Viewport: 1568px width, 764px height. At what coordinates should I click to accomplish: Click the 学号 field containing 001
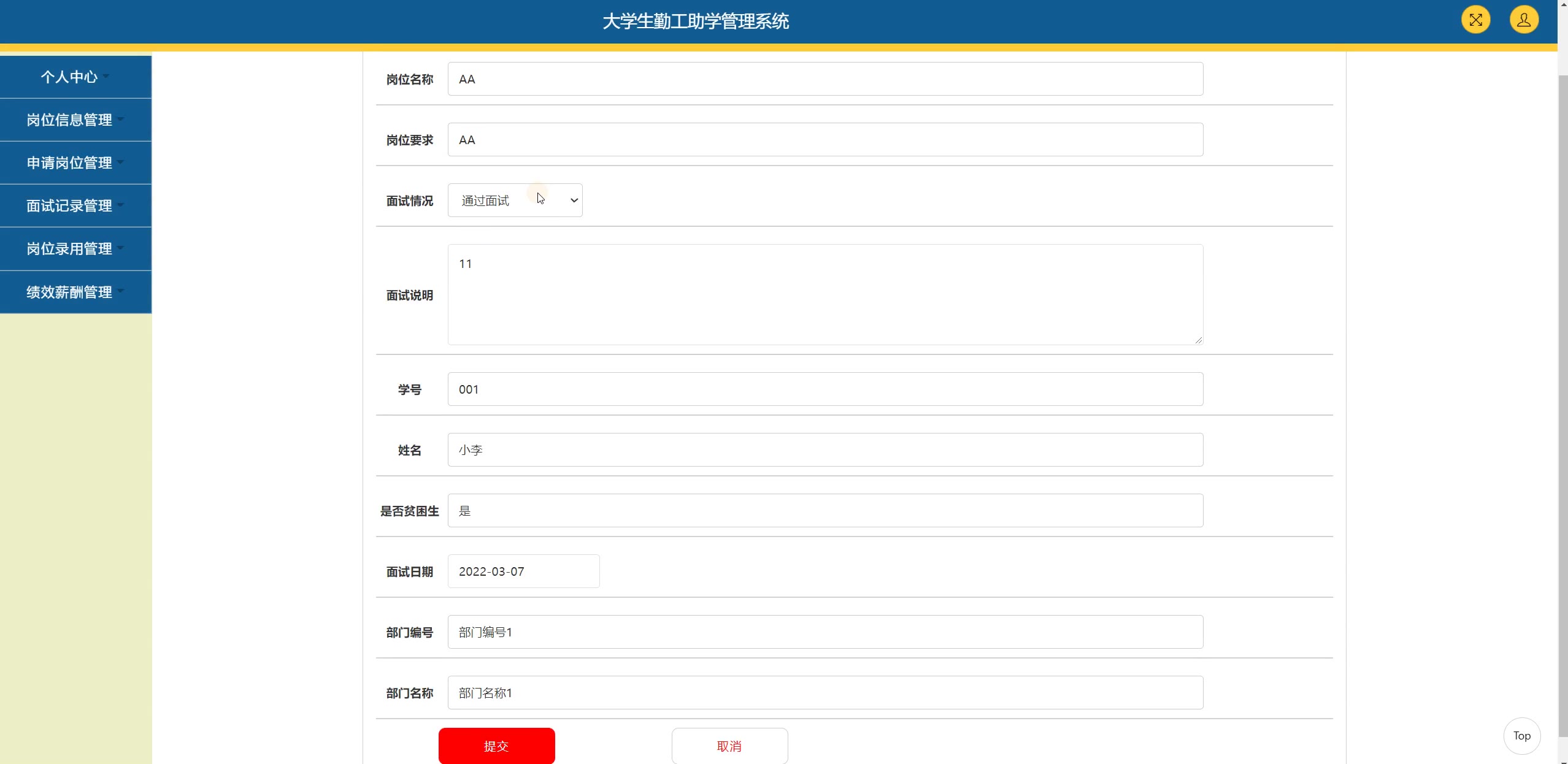click(825, 389)
